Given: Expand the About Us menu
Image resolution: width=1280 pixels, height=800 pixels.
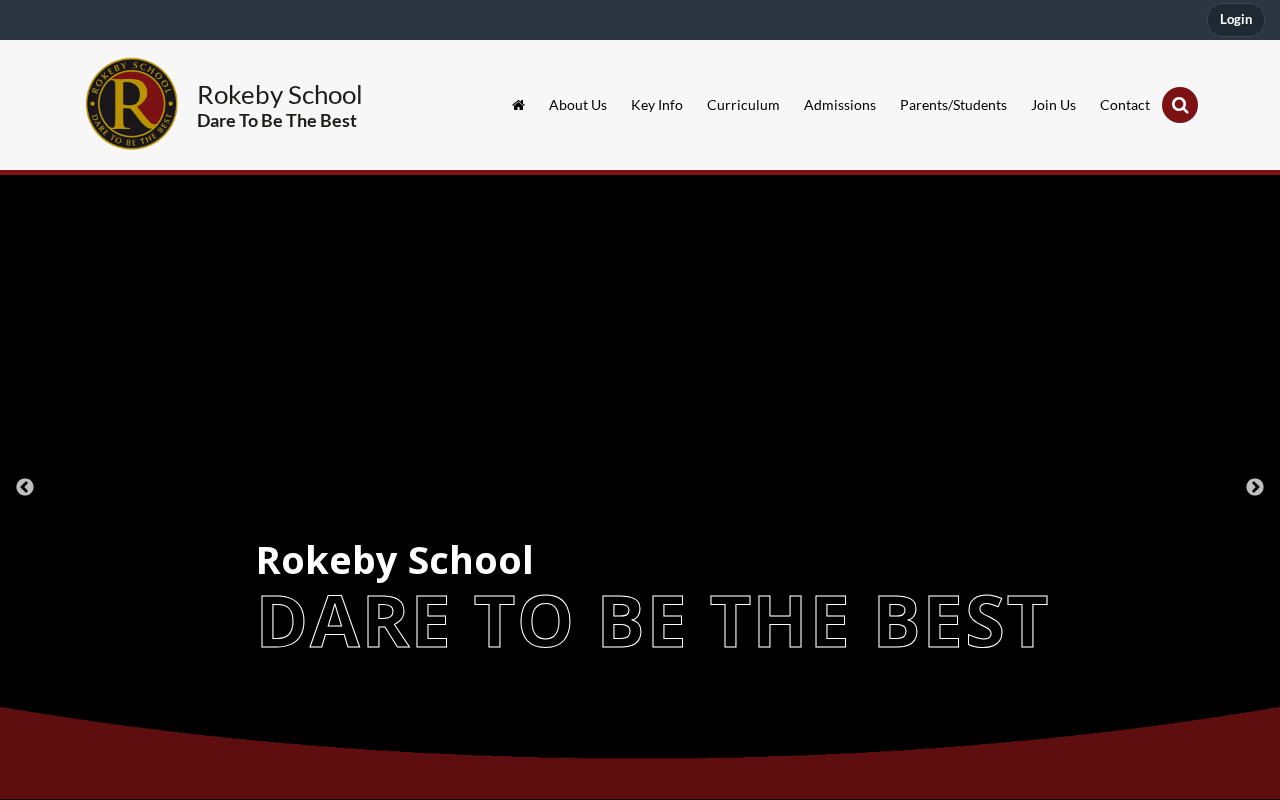Looking at the screenshot, I should (578, 105).
